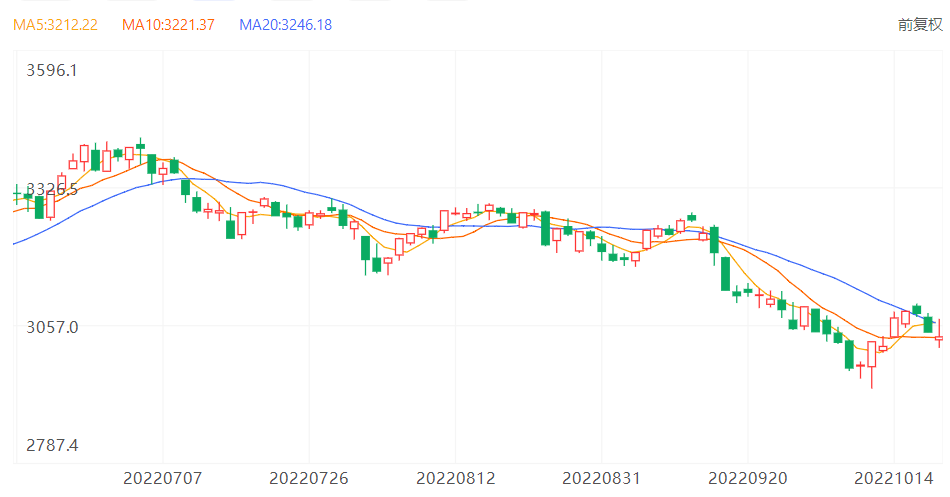Select the 20220726 date label
950x497 pixels.
309,479
